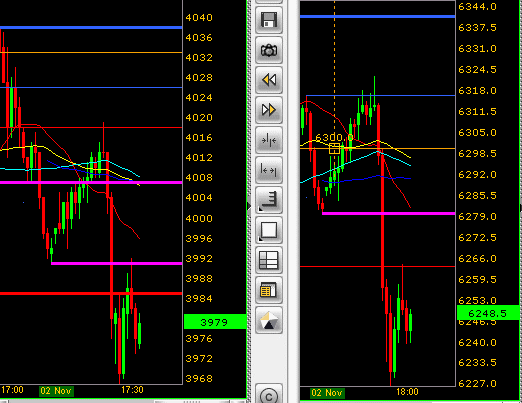Click the small arrow beside left chart
522x403 pixels.
click(249, 206)
